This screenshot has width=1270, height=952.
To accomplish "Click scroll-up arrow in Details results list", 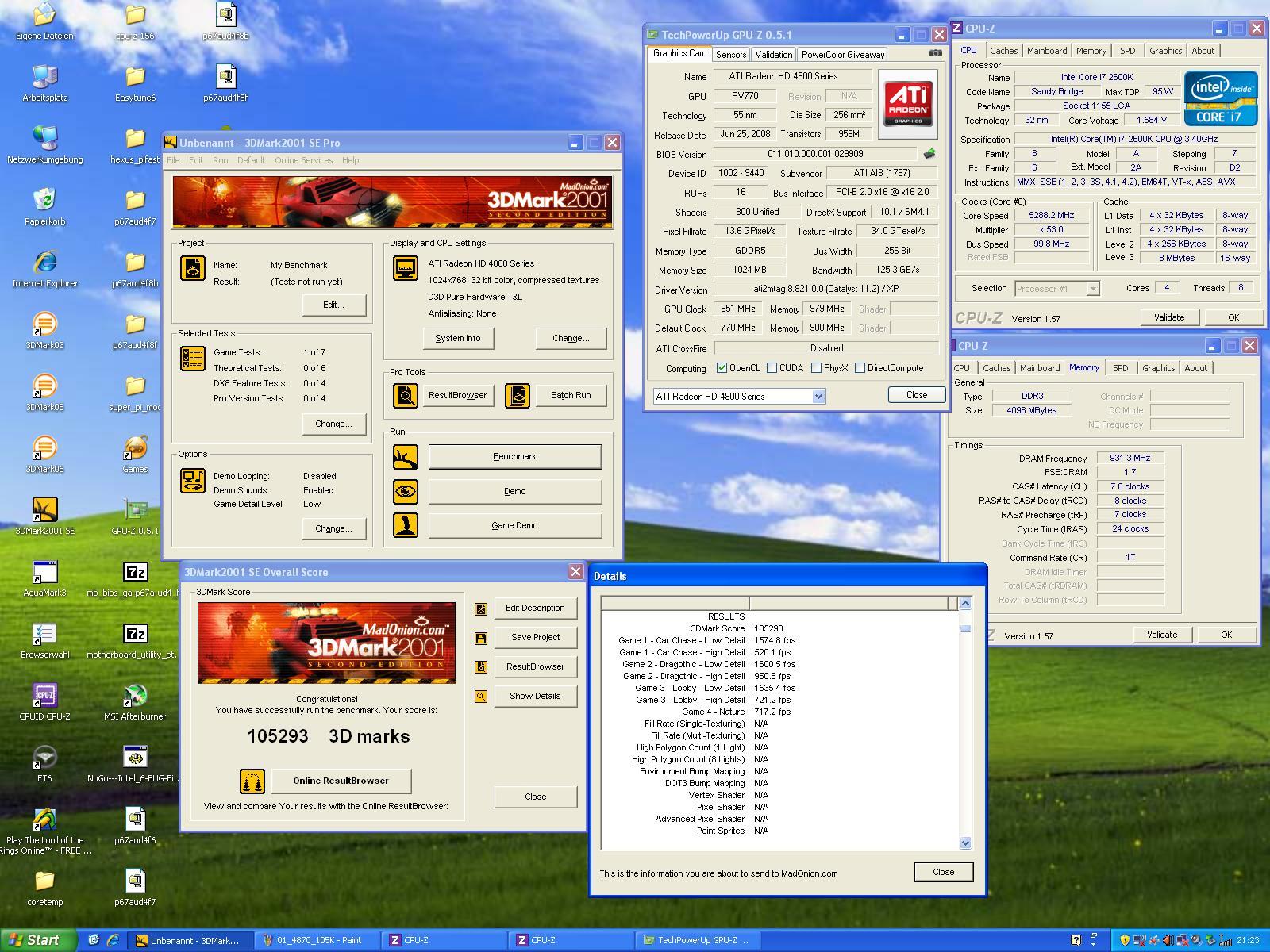I will [x=965, y=604].
